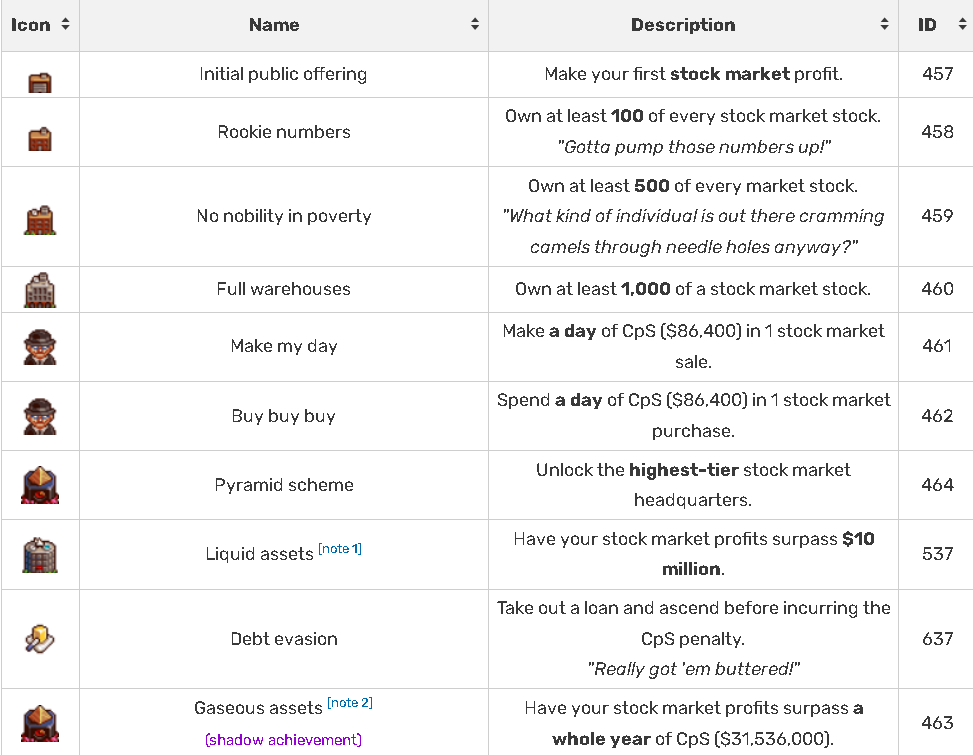Viewport: 973px width, 755px height.
Task: Click the Pyramid scheme achievement icon
Action: 40,486
